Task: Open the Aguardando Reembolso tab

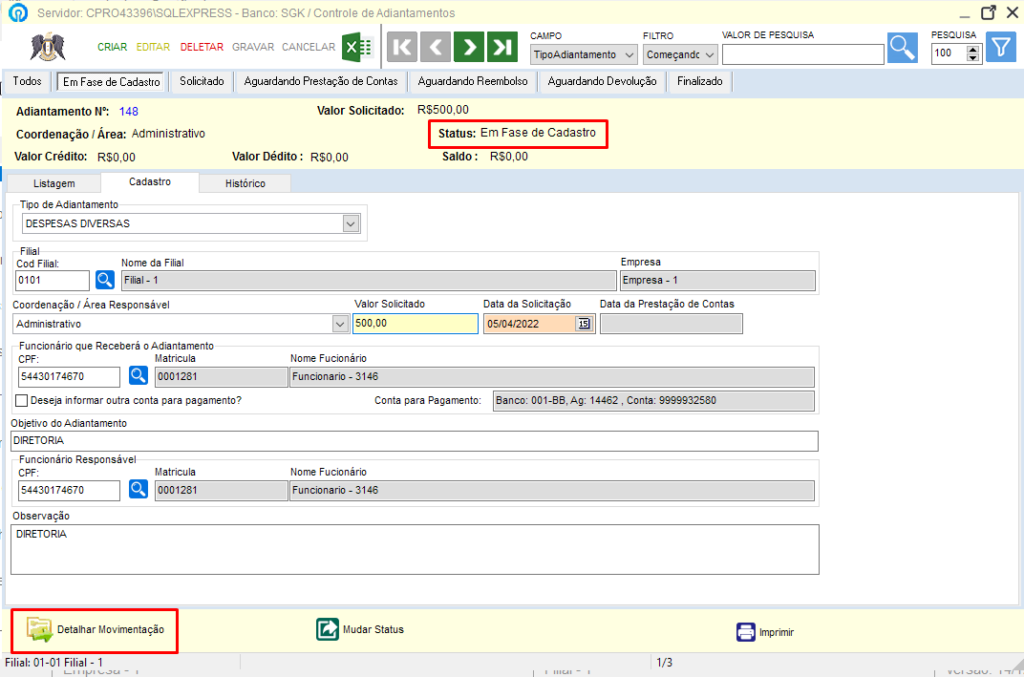Action: coord(473,81)
